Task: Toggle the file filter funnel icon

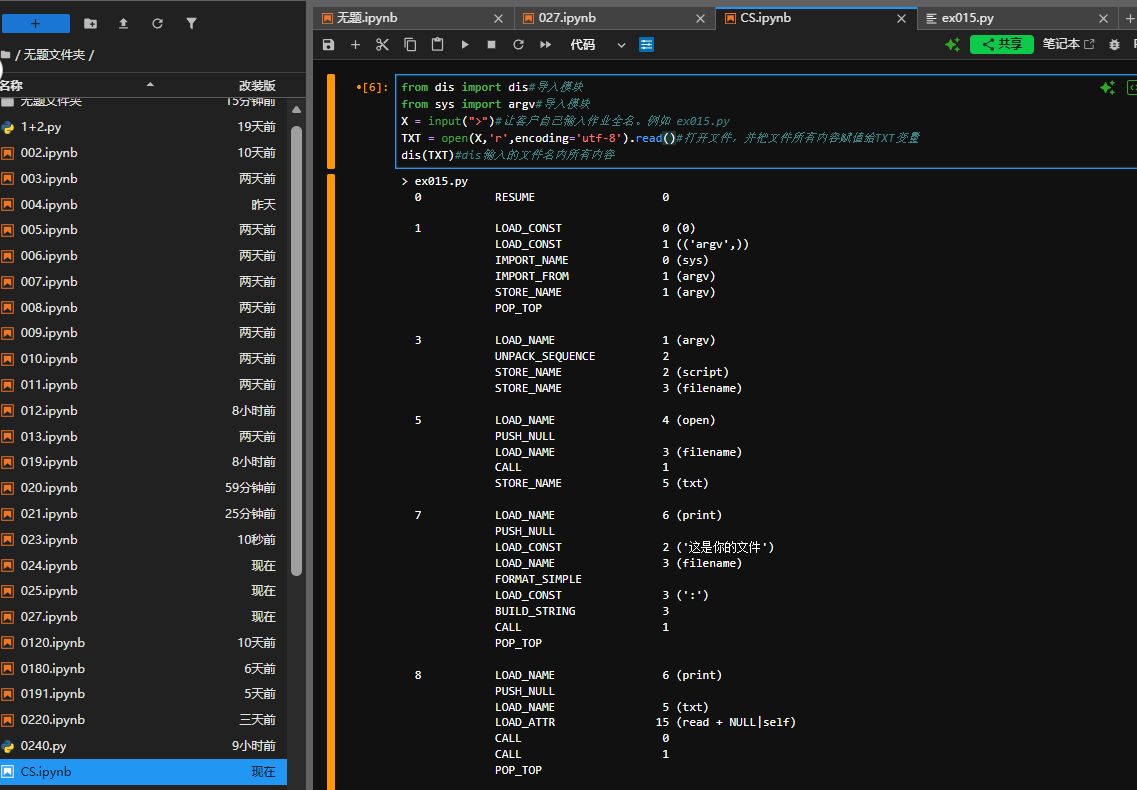Action: coord(191,23)
